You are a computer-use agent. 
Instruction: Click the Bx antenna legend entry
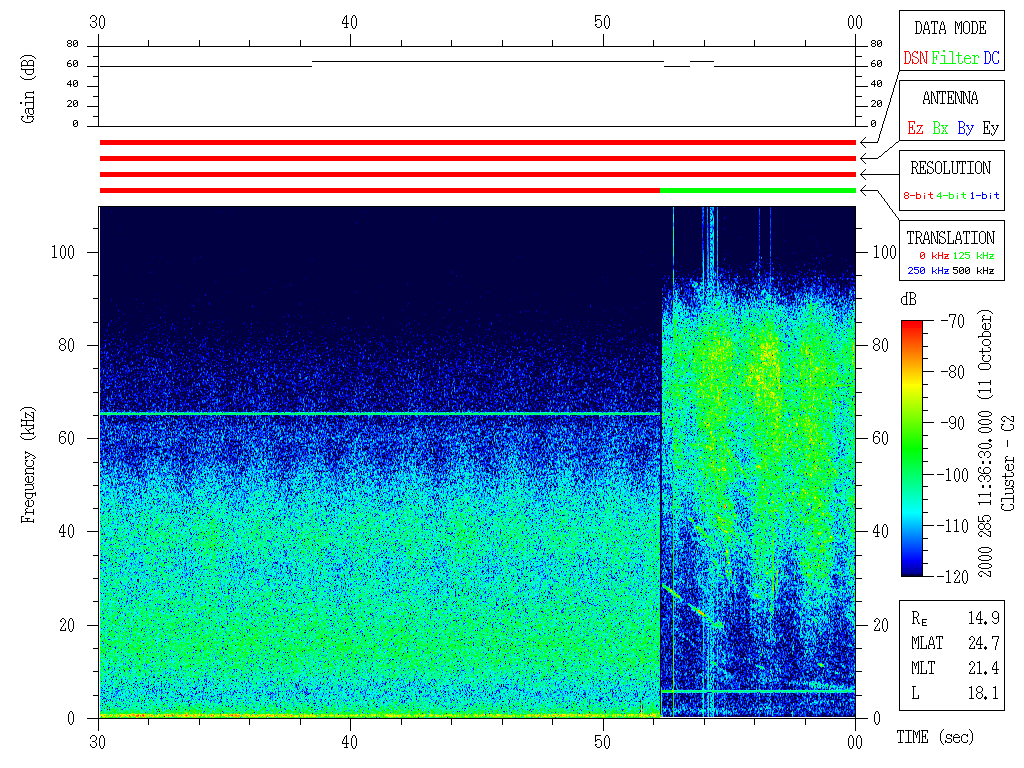point(940,129)
